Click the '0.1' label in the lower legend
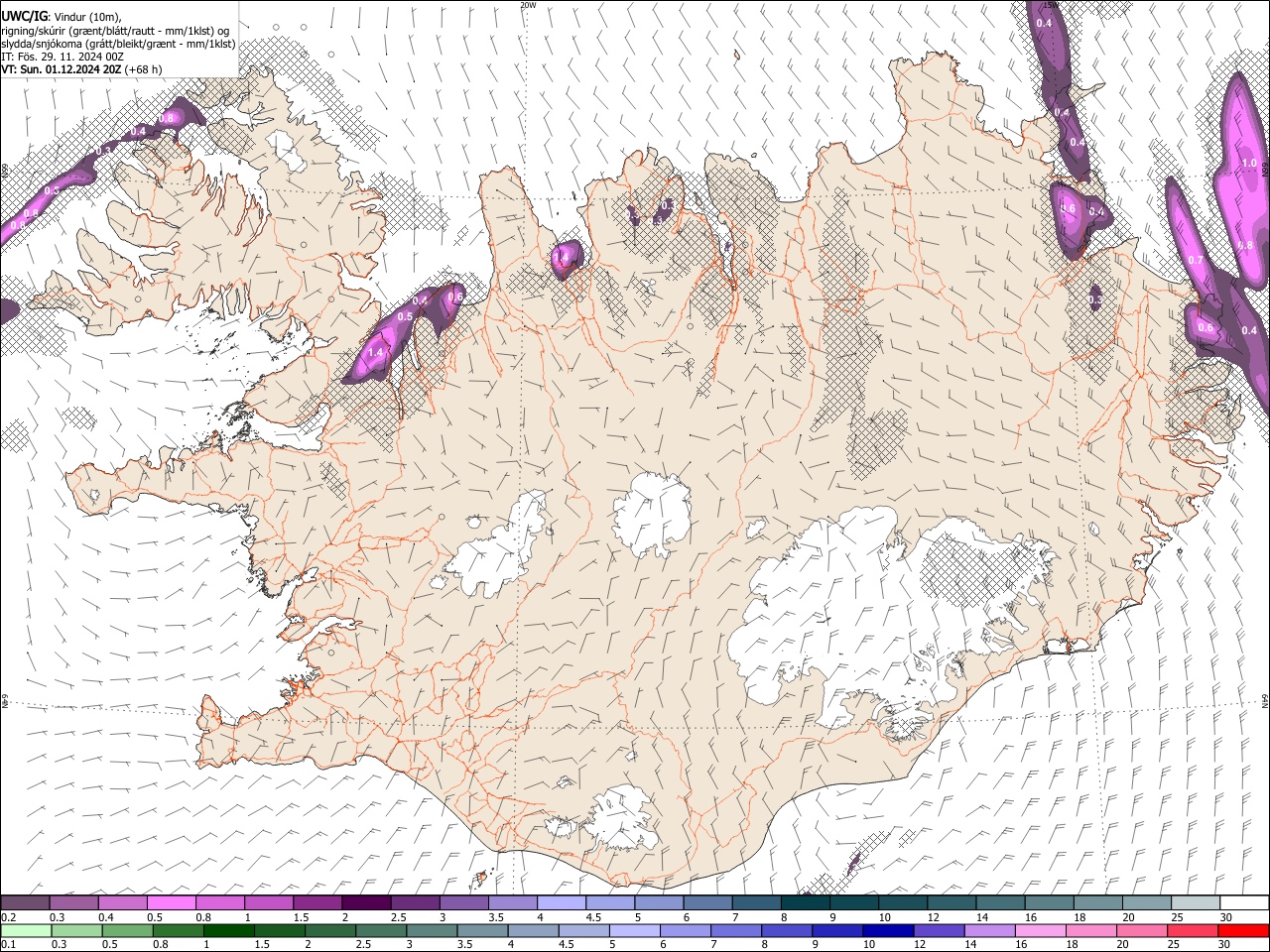This screenshot has width=1270, height=952. (x=8, y=944)
